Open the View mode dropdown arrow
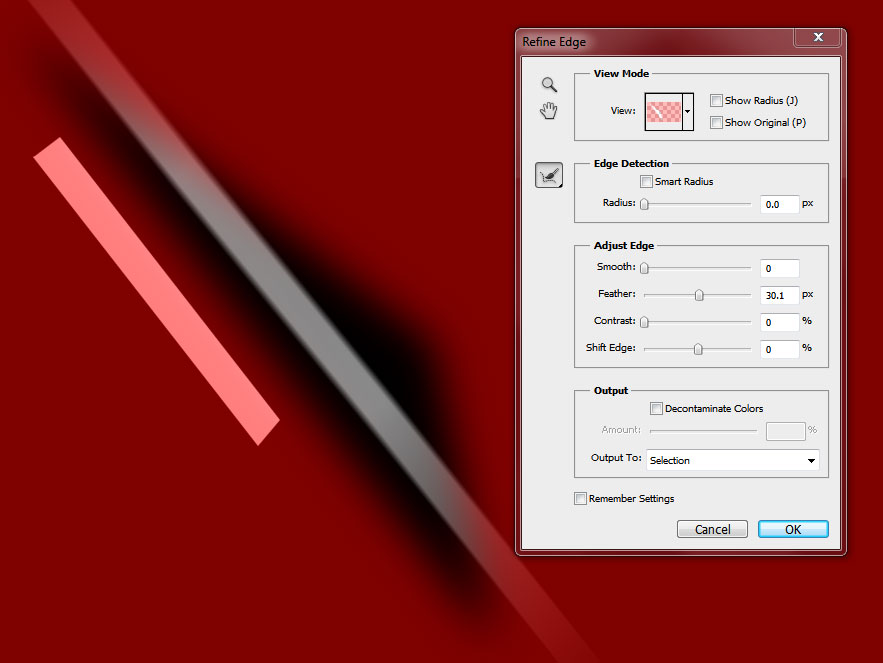883x663 pixels. click(x=688, y=111)
